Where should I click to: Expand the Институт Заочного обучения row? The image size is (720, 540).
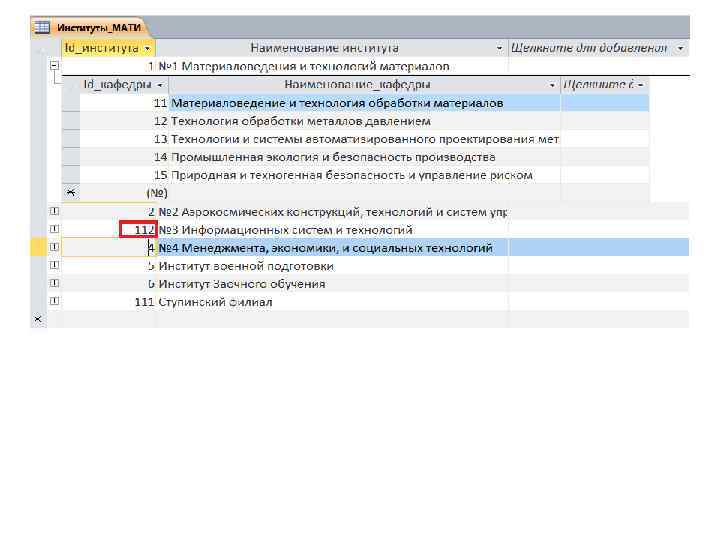54,283
